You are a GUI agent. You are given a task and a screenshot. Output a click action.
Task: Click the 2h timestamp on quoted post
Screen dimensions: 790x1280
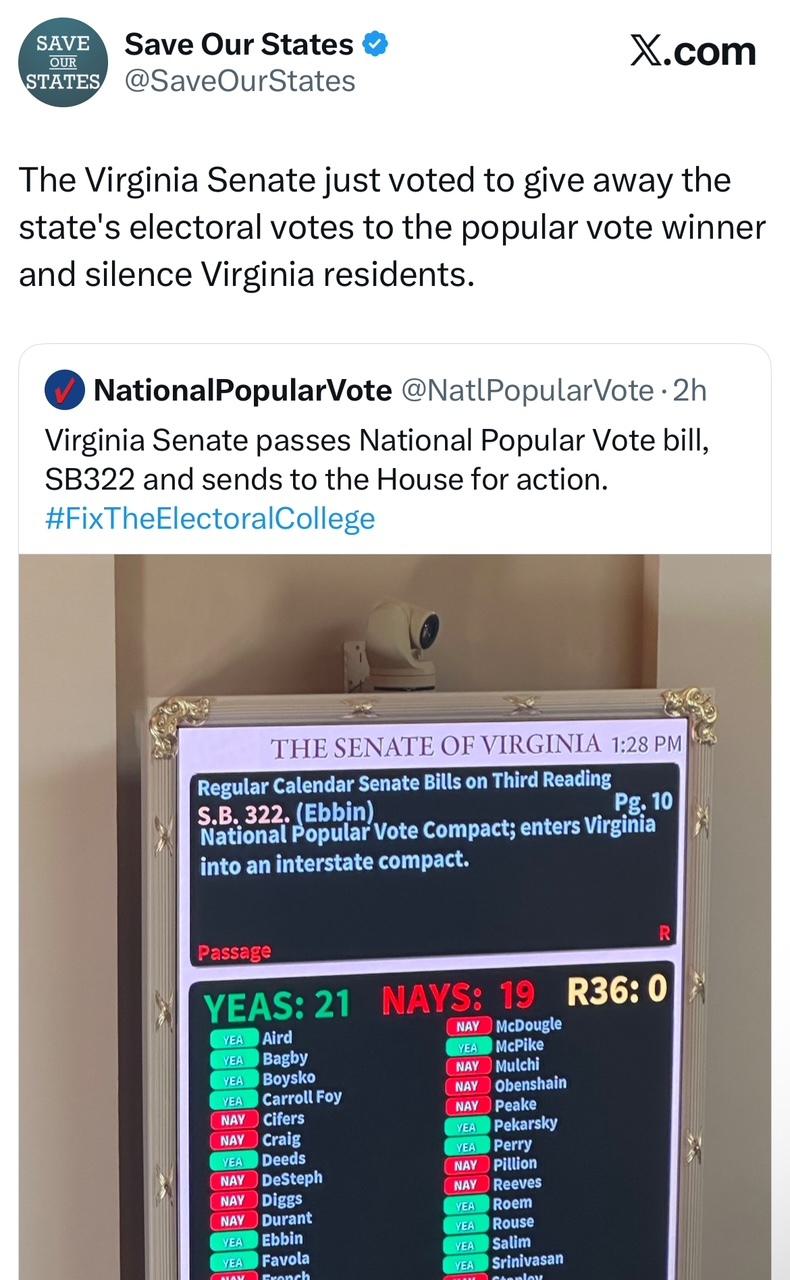(690, 391)
